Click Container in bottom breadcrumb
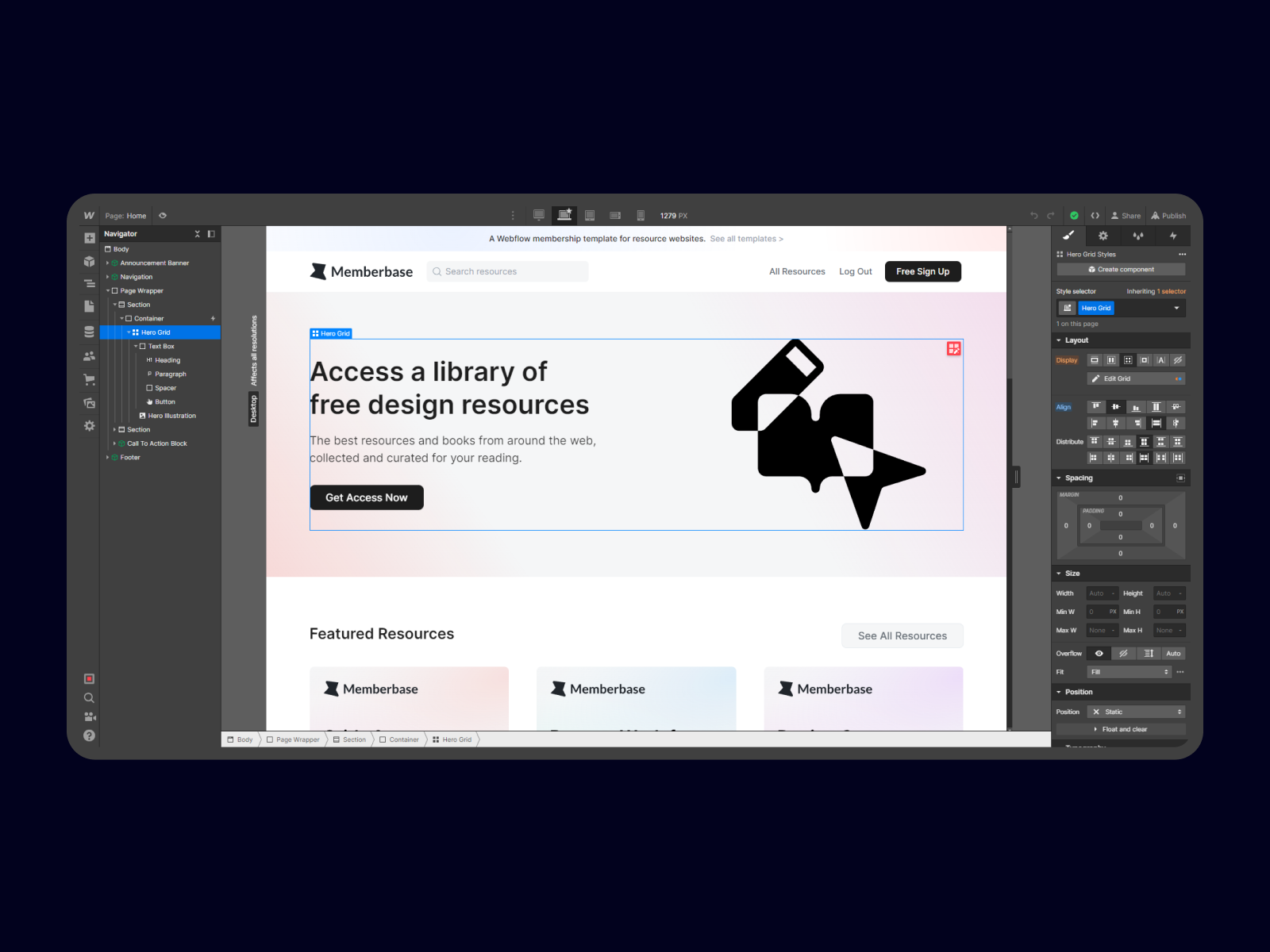 [399, 739]
